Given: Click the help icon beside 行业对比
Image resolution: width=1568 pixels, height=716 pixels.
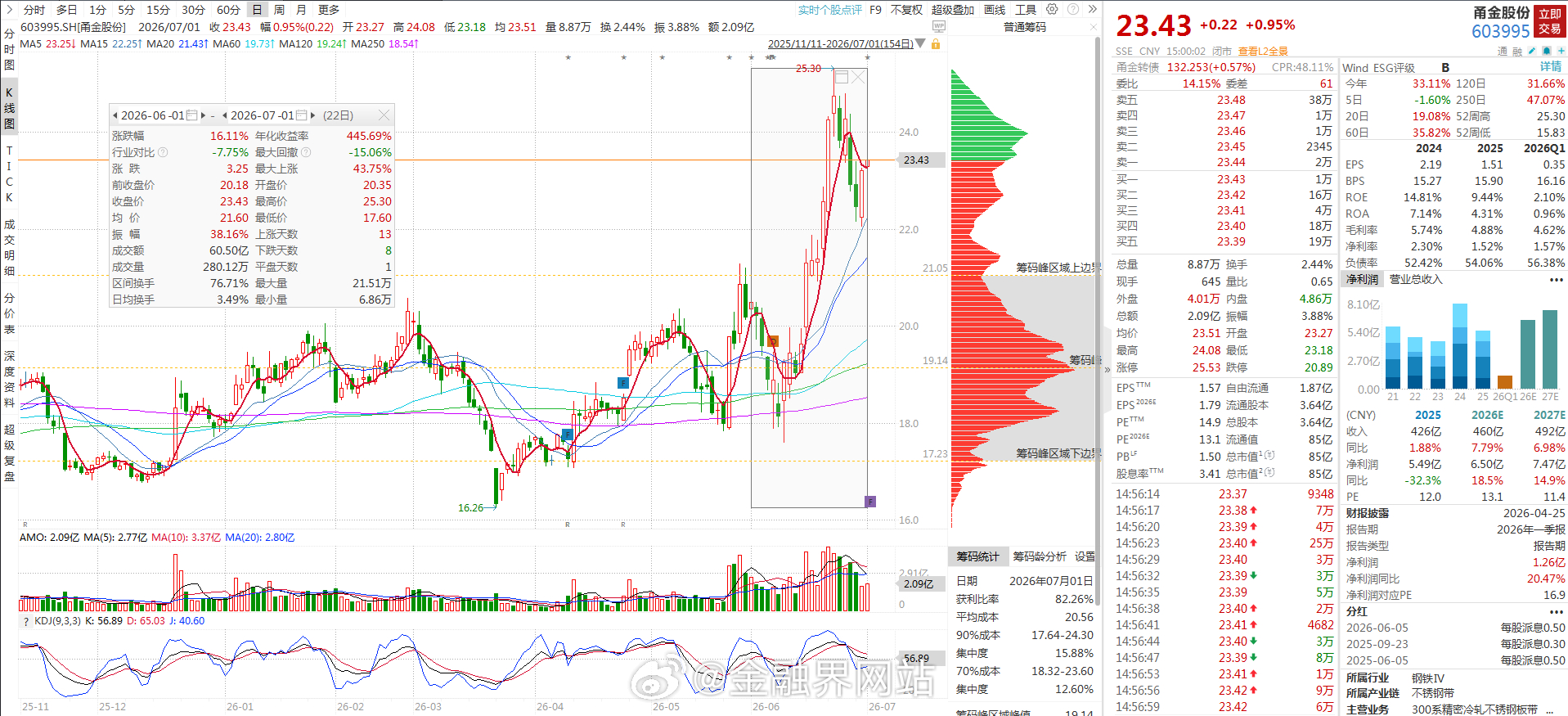Looking at the screenshot, I should point(163,152).
